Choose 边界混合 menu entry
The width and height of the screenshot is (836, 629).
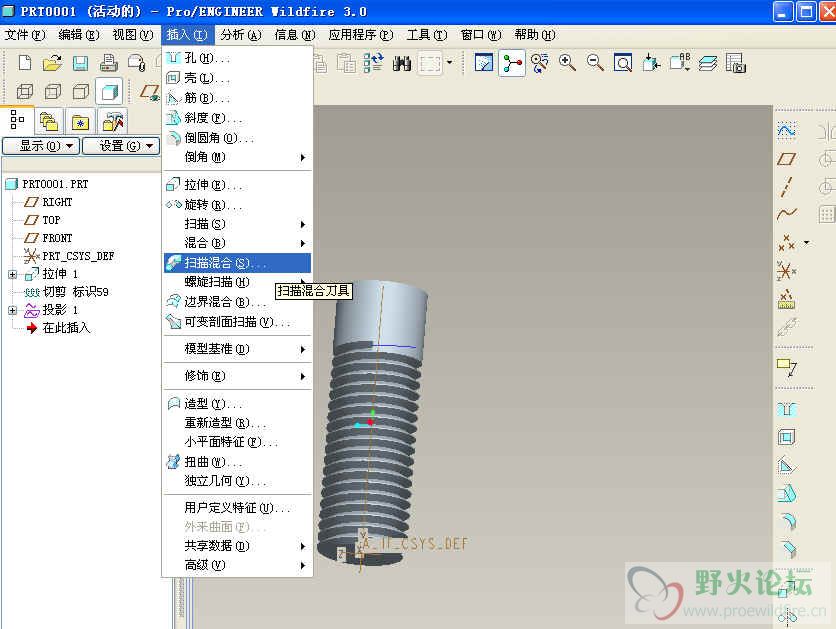[x=237, y=302]
